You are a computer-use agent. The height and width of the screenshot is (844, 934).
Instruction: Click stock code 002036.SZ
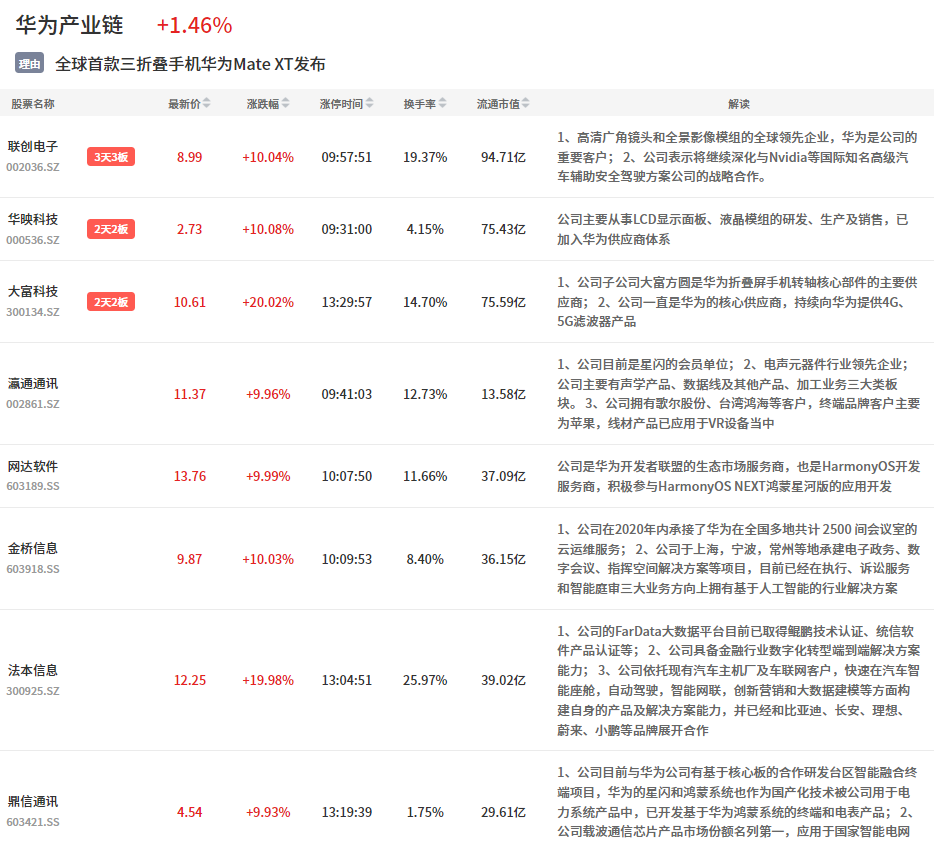[x=33, y=167]
